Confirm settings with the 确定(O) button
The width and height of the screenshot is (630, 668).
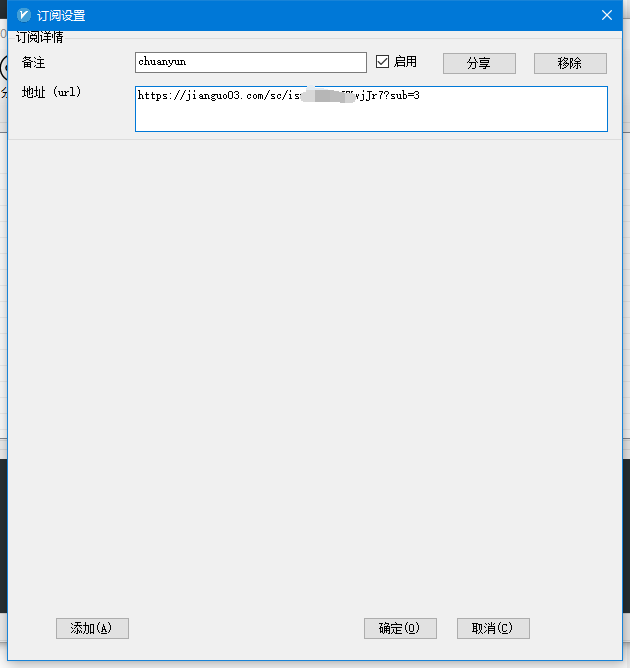(x=400, y=628)
